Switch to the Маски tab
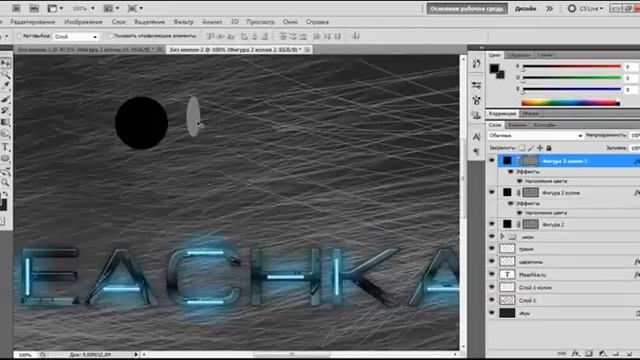 coord(531,113)
